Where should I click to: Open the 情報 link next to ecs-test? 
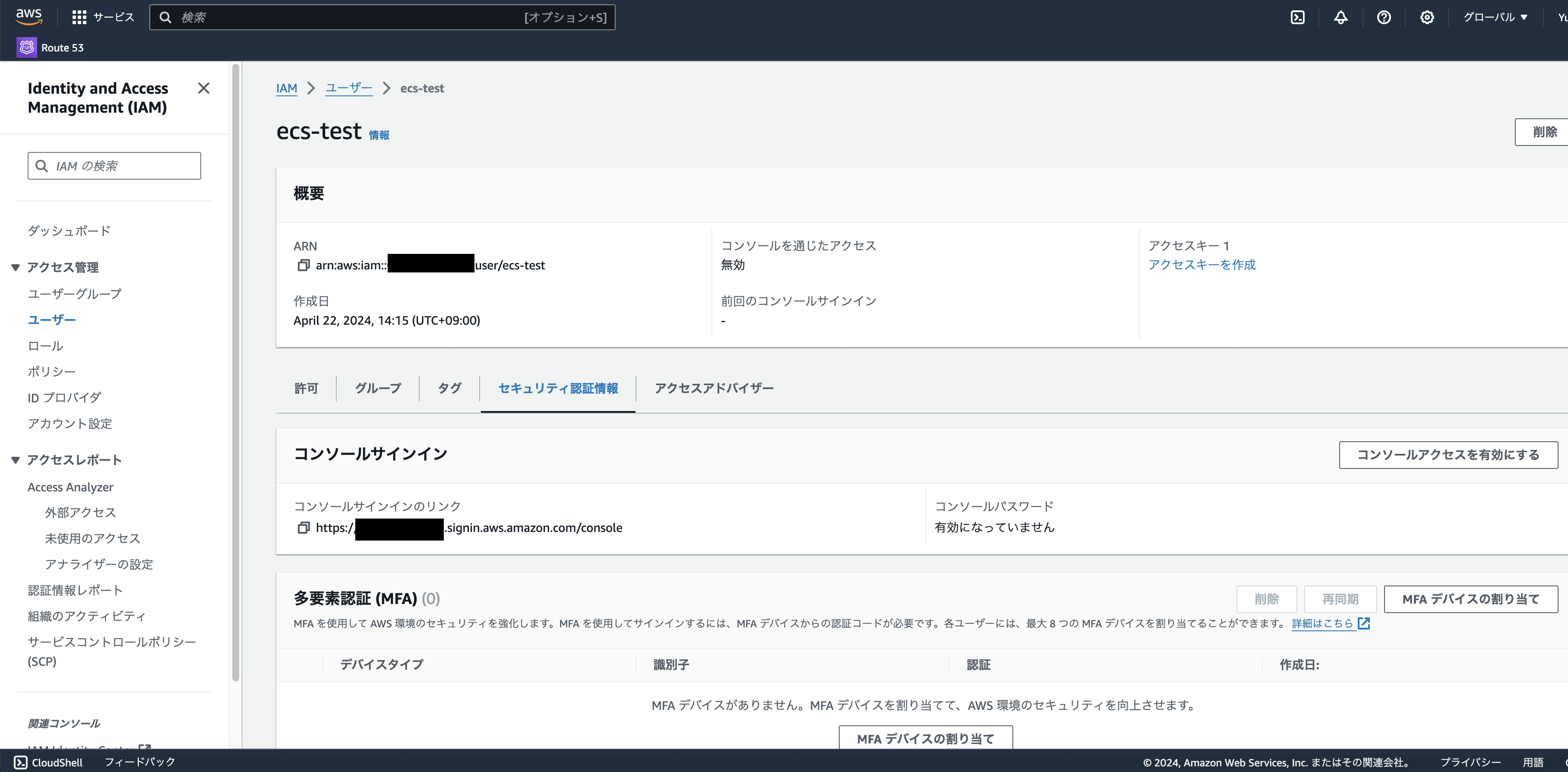(x=379, y=135)
